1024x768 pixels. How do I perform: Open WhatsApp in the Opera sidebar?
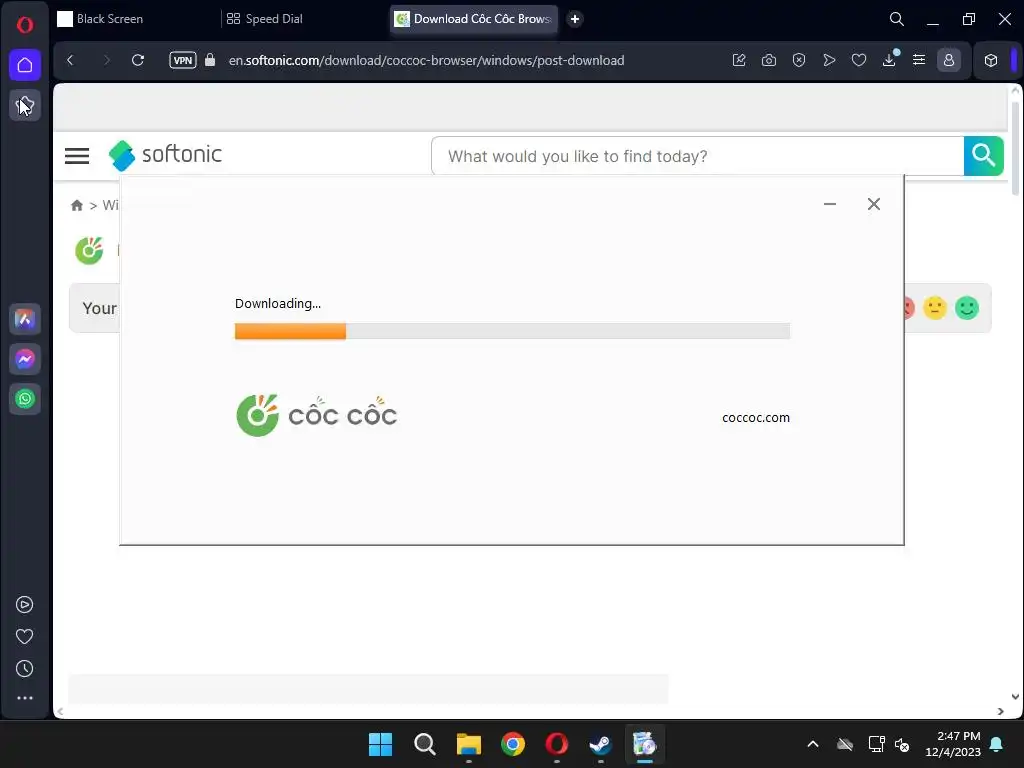[x=25, y=399]
